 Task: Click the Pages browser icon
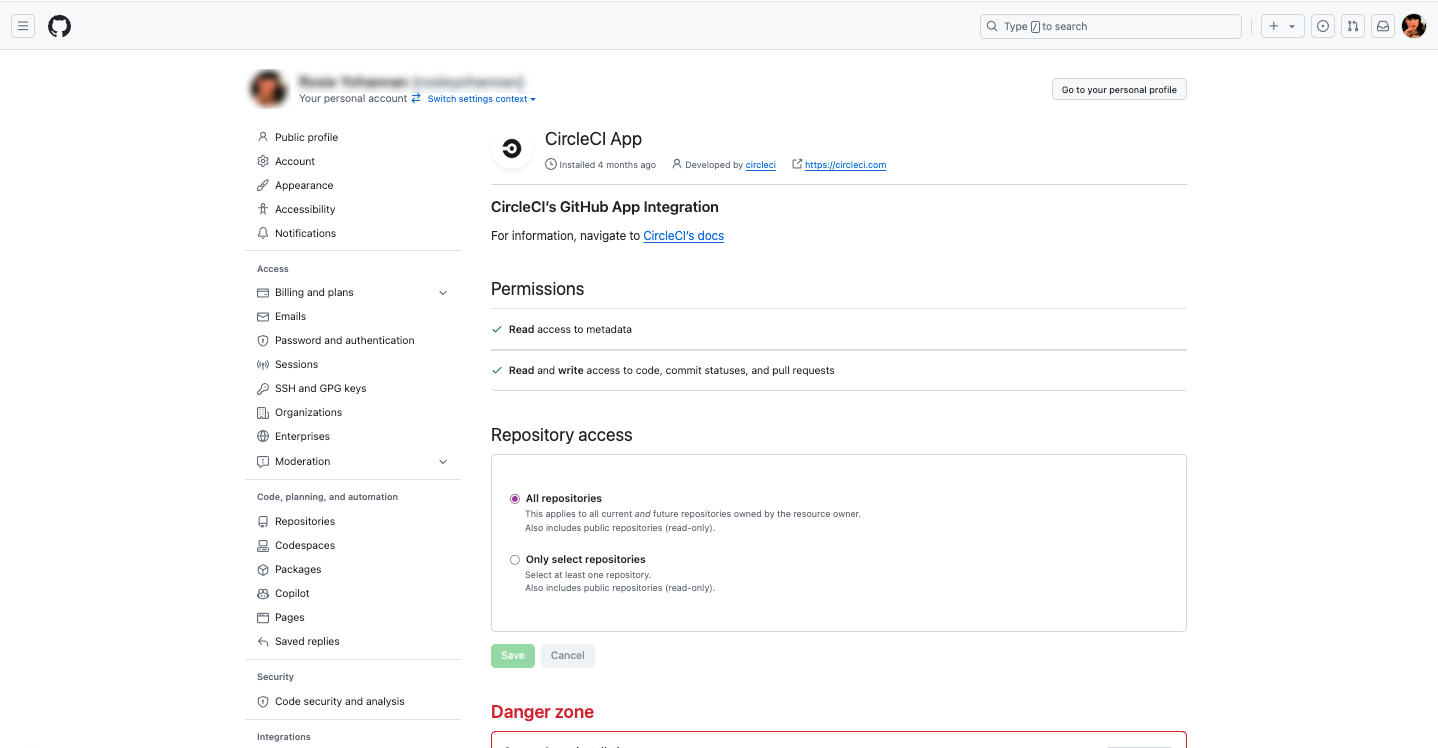263,617
